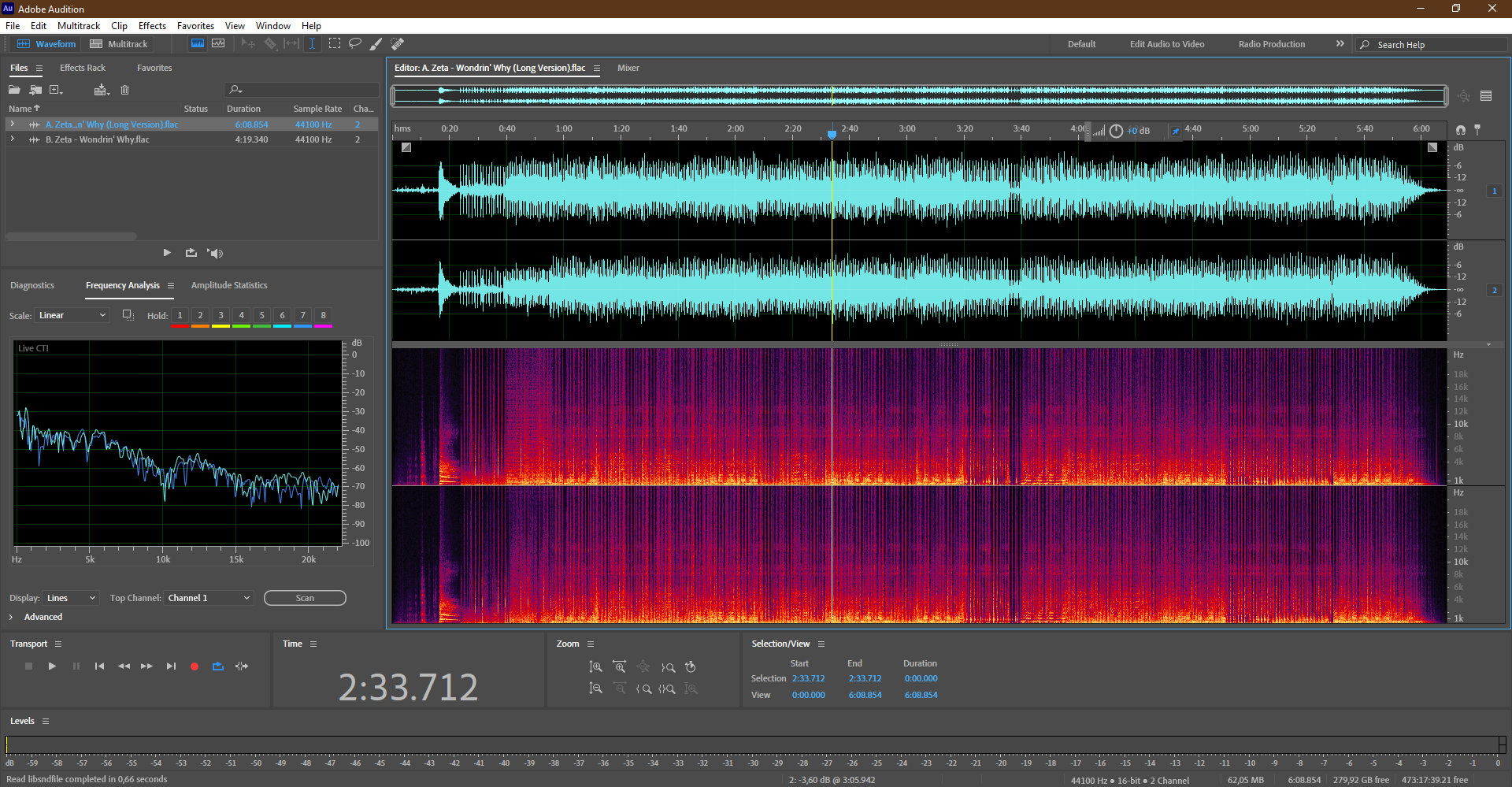
Task: Switch to Waveform view button
Action: 46,44
